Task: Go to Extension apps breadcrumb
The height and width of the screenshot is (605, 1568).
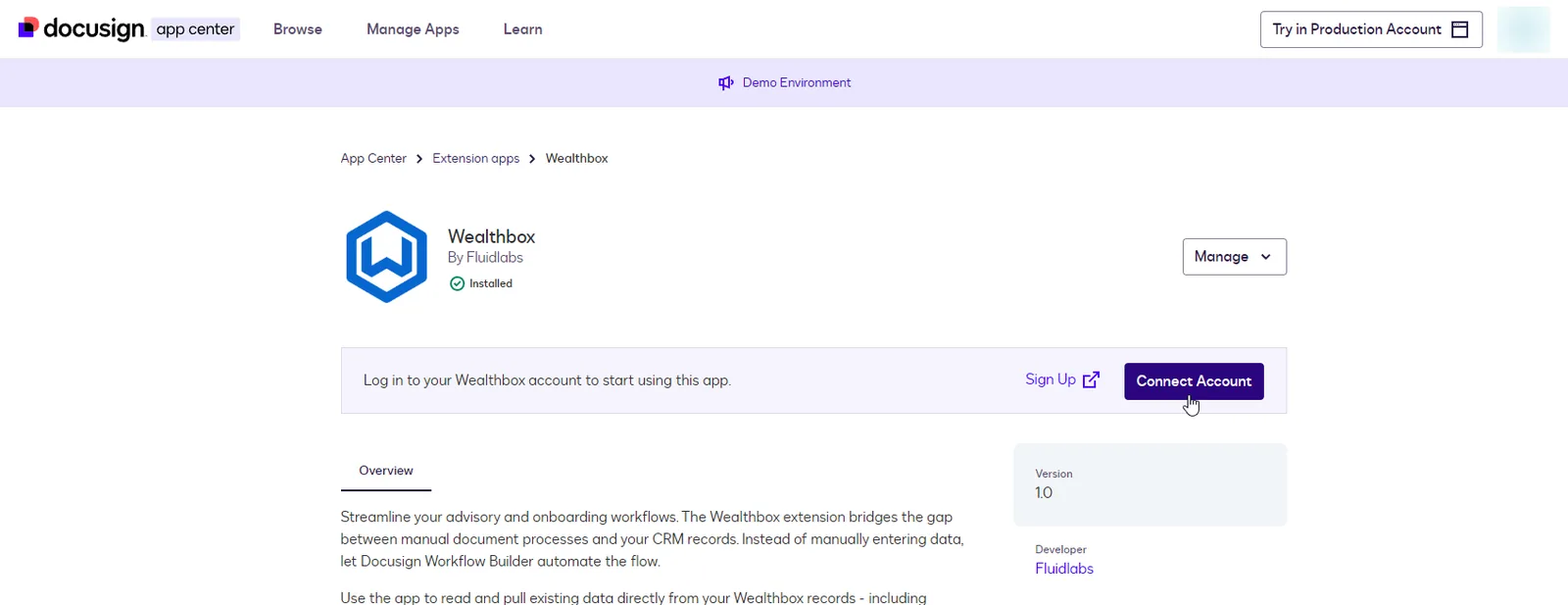Action: coord(476,158)
